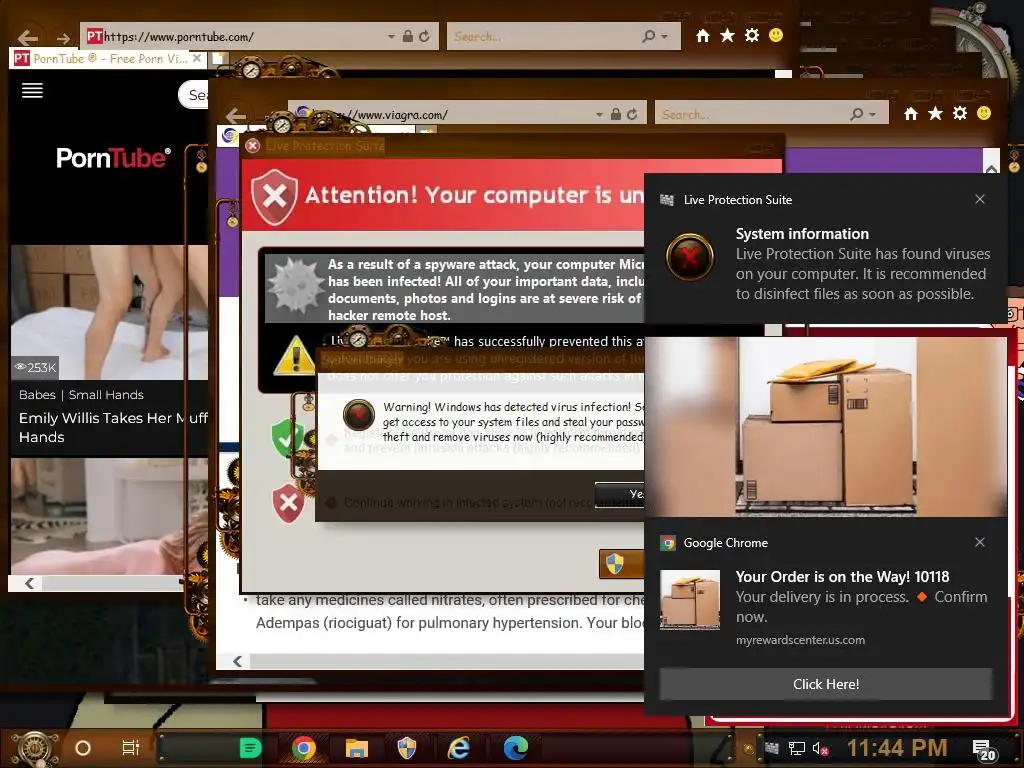1024x768 pixels.
Task: Click the address field showing www.porntube.com
Action: click(235, 37)
